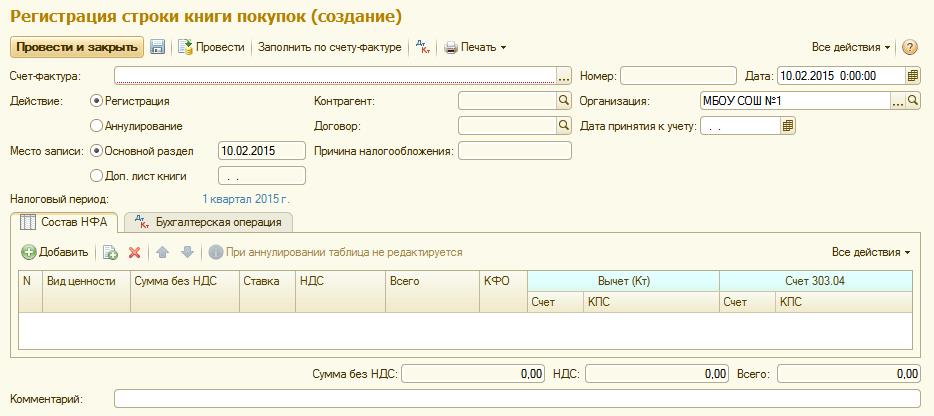Click the Счет 303.04 column group header
The height and width of the screenshot is (416, 934).
816,281
